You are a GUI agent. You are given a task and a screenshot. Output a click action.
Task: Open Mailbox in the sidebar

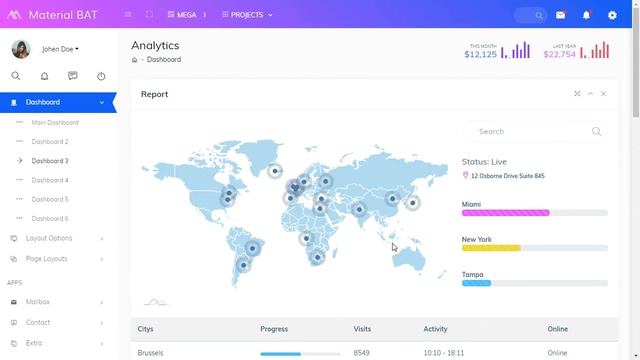pos(38,302)
